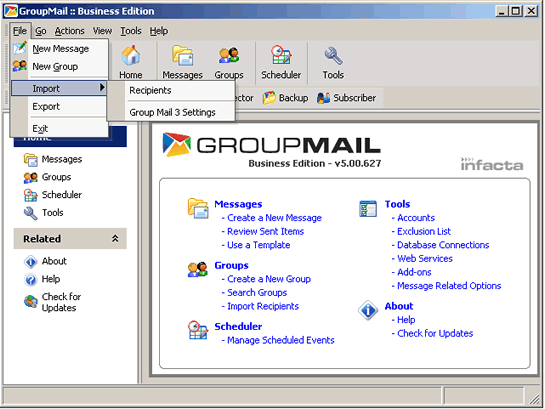Expand the Import submenu arrow
Viewport: 545px width, 409px height.
pyautogui.click(x=102, y=88)
